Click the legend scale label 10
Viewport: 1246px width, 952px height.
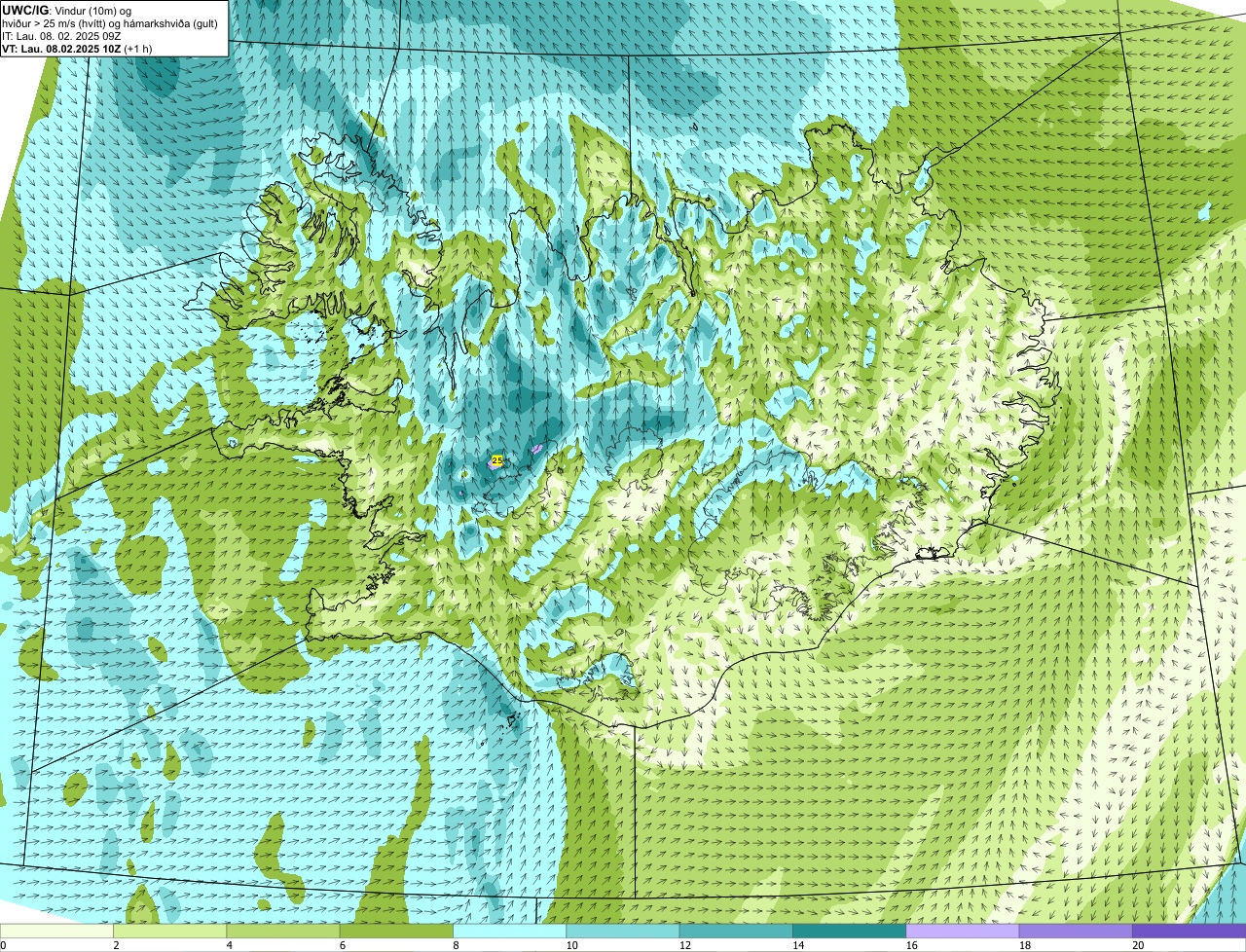(x=570, y=945)
